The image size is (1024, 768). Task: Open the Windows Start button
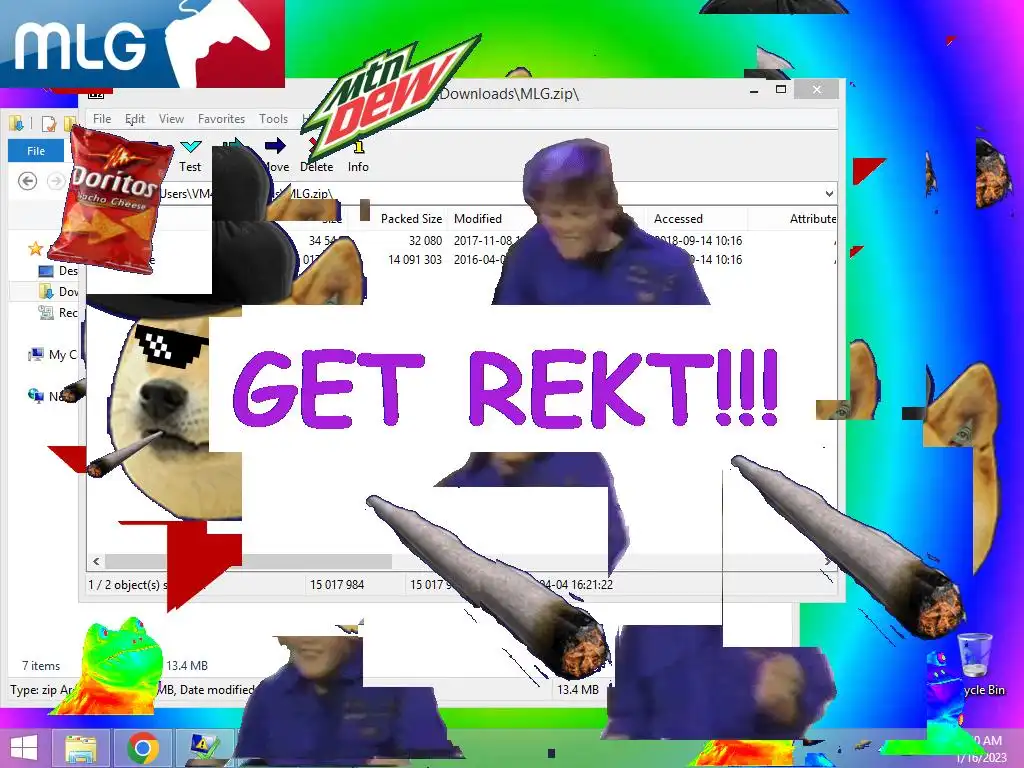tap(24, 748)
